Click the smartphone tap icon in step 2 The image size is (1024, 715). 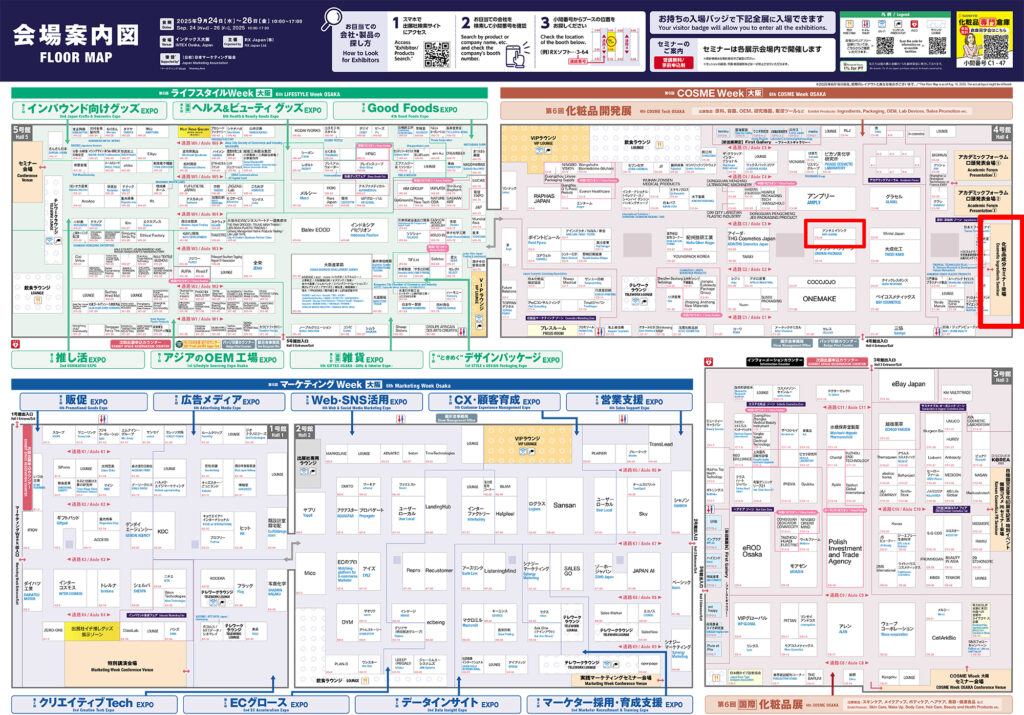(519, 54)
